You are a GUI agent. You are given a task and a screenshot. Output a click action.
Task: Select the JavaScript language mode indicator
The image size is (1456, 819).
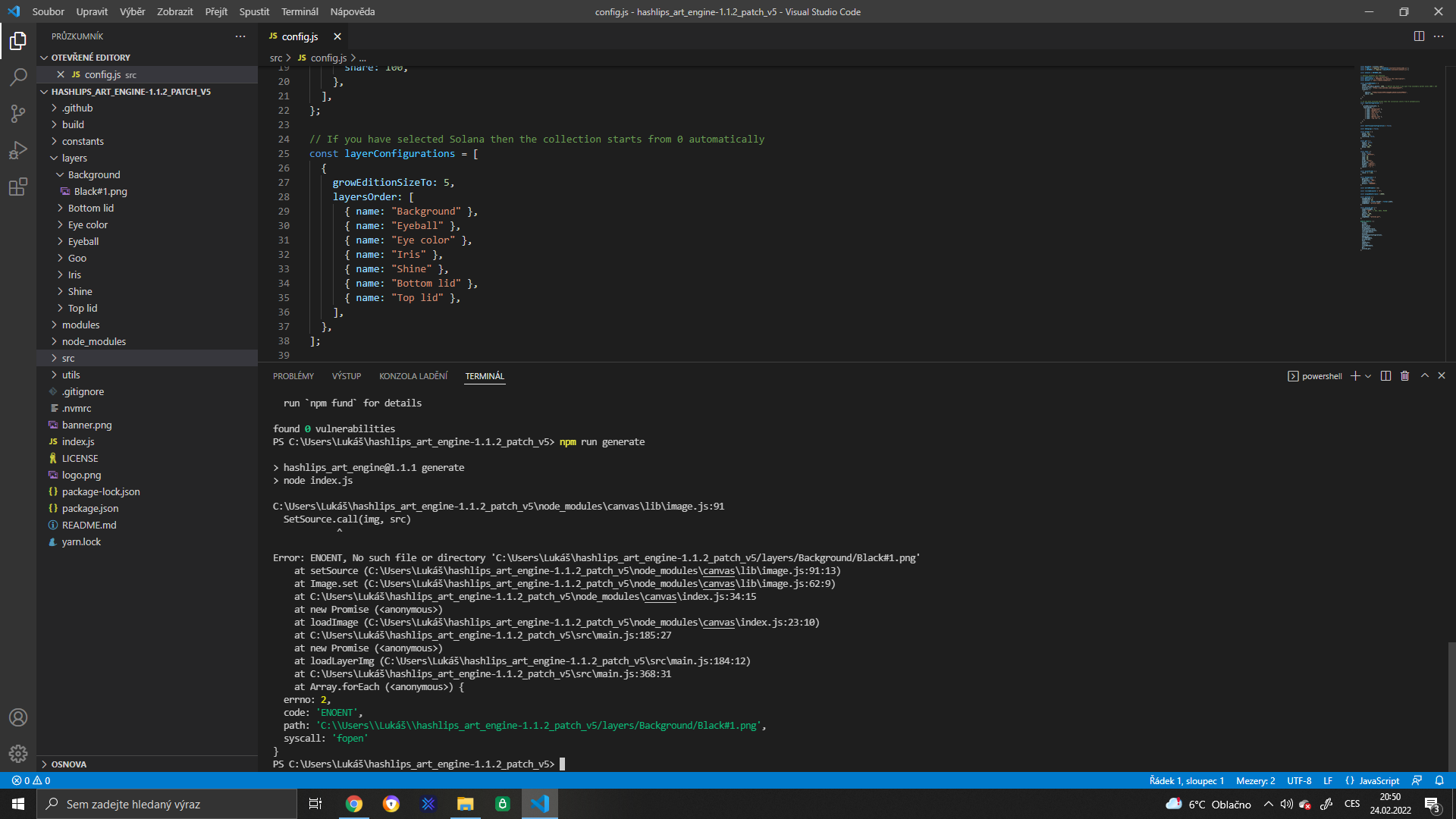point(1379,780)
